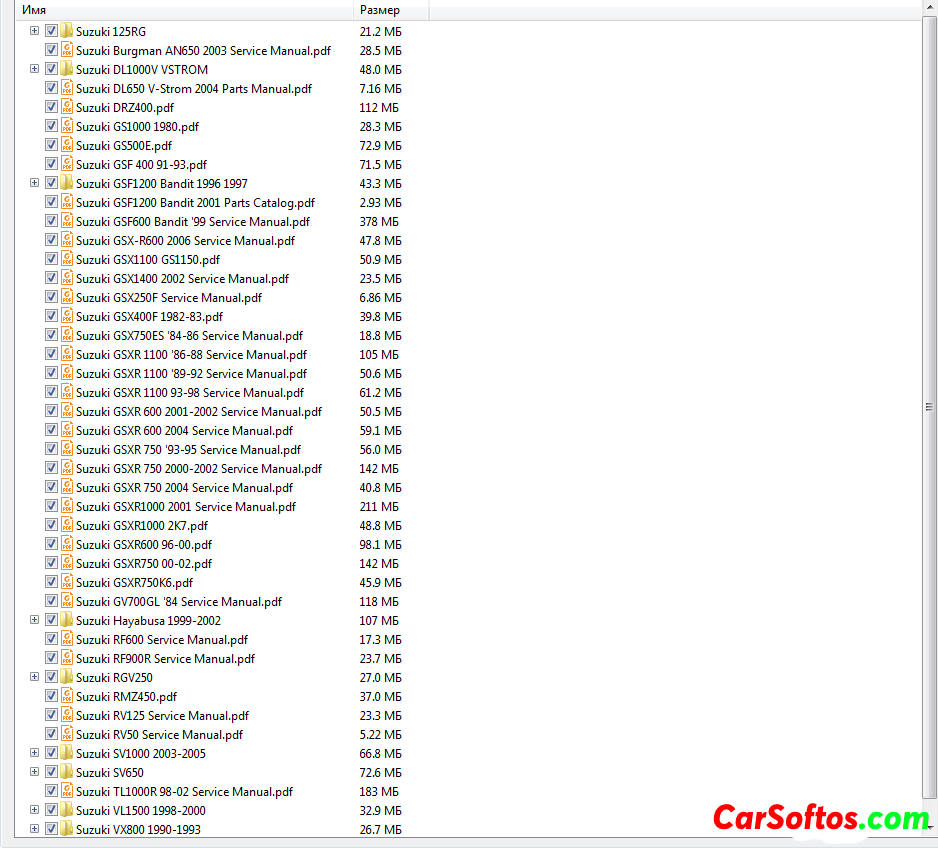
Task: Click PDF icon for Suzuki GS500E.pdf
Action: pyautogui.click(x=67, y=146)
